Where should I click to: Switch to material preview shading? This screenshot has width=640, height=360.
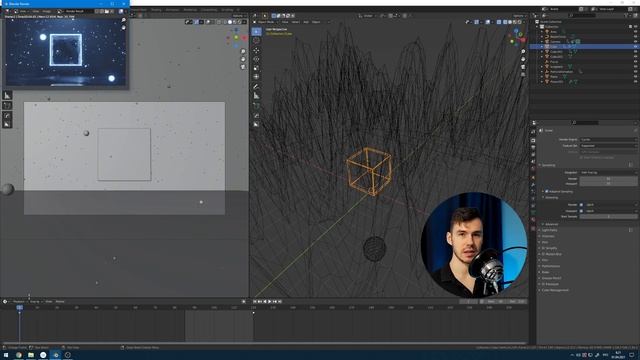[x=514, y=22]
